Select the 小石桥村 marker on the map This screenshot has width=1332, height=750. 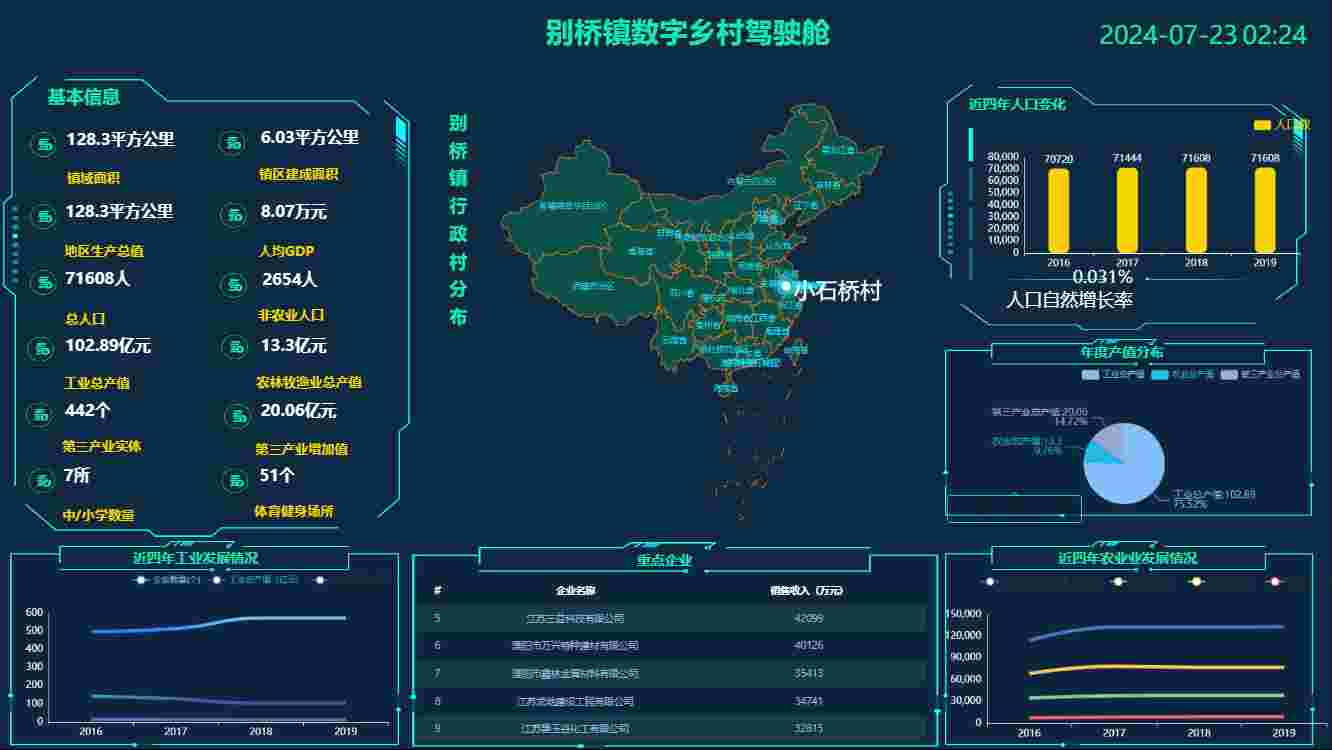786,287
